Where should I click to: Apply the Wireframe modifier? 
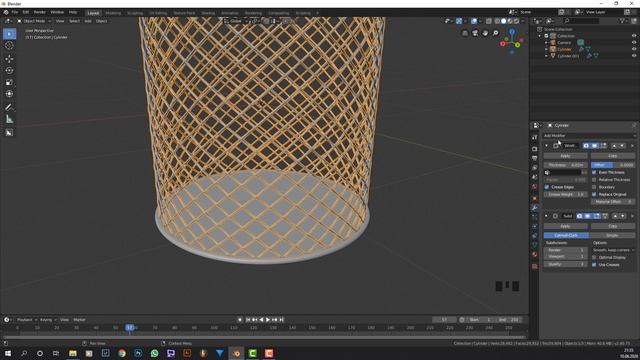click(x=565, y=156)
